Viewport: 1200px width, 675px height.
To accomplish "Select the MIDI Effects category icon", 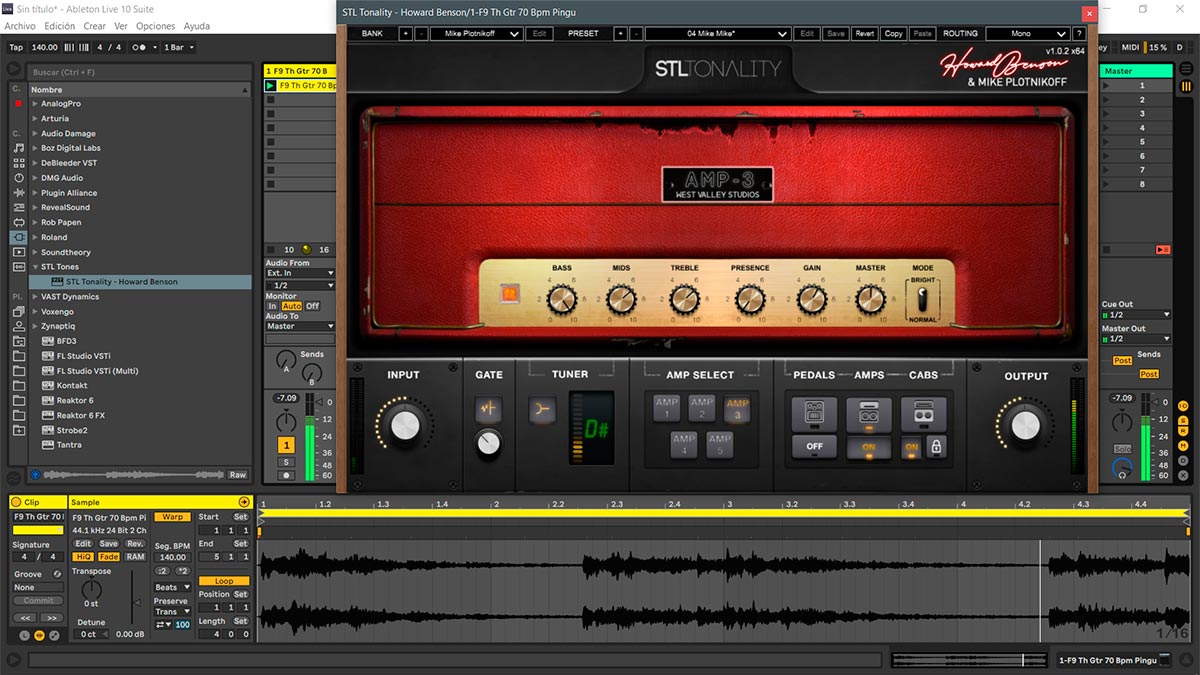I will 18,207.
